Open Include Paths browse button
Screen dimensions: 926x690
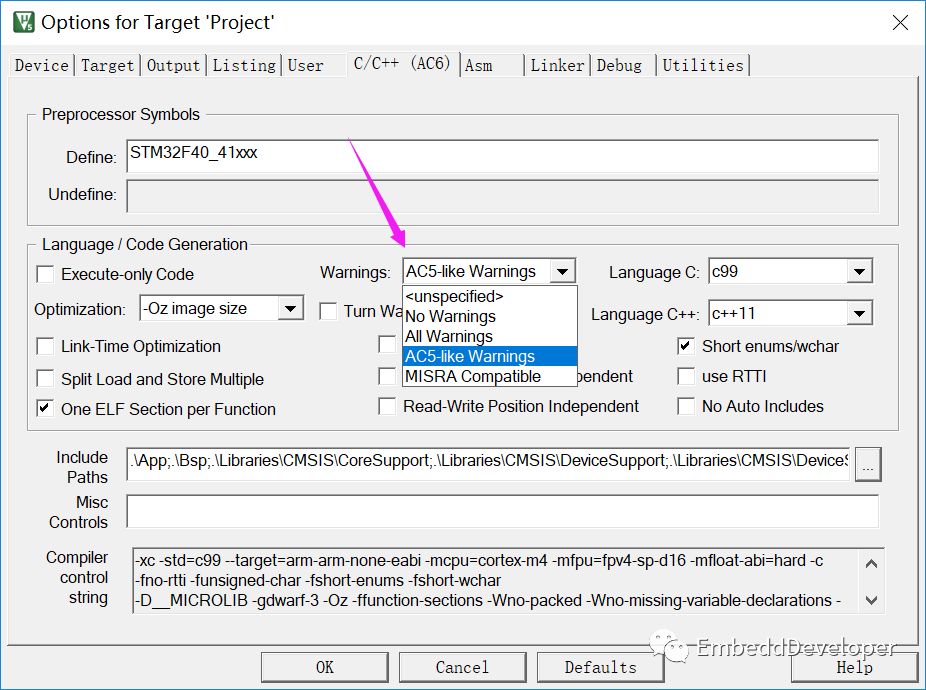tap(868, 464)
